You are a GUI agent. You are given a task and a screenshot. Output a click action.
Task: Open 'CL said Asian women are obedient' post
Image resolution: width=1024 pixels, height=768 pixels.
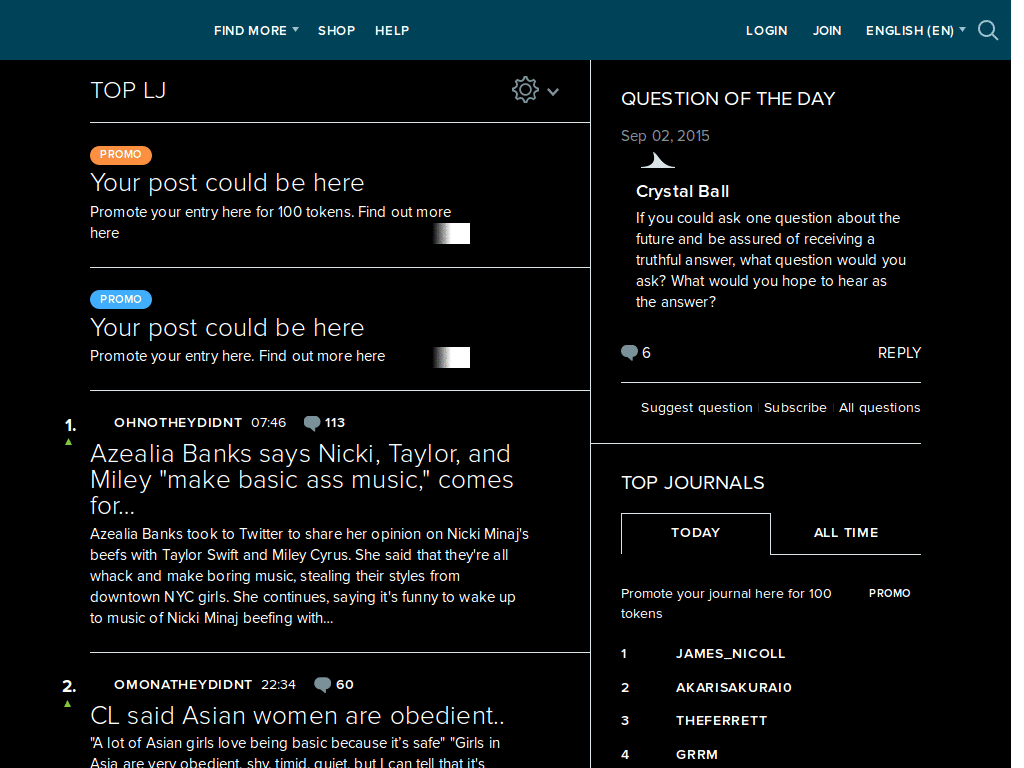click(297, 716)
